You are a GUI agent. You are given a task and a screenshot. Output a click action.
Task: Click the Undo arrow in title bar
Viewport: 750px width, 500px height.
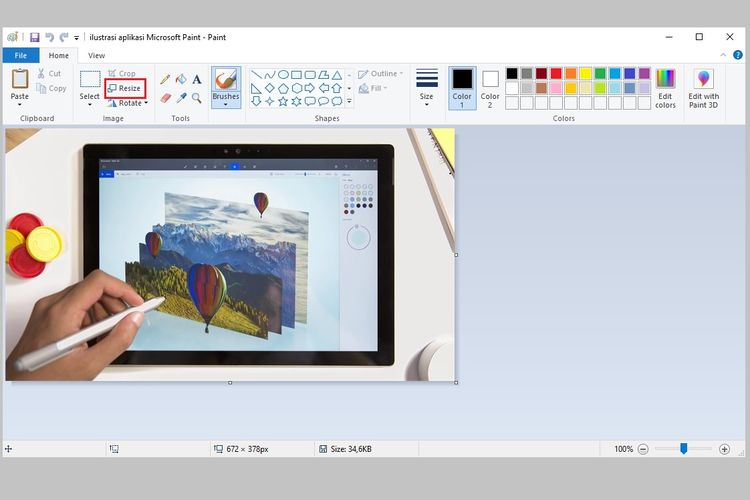tap(49, 37)
